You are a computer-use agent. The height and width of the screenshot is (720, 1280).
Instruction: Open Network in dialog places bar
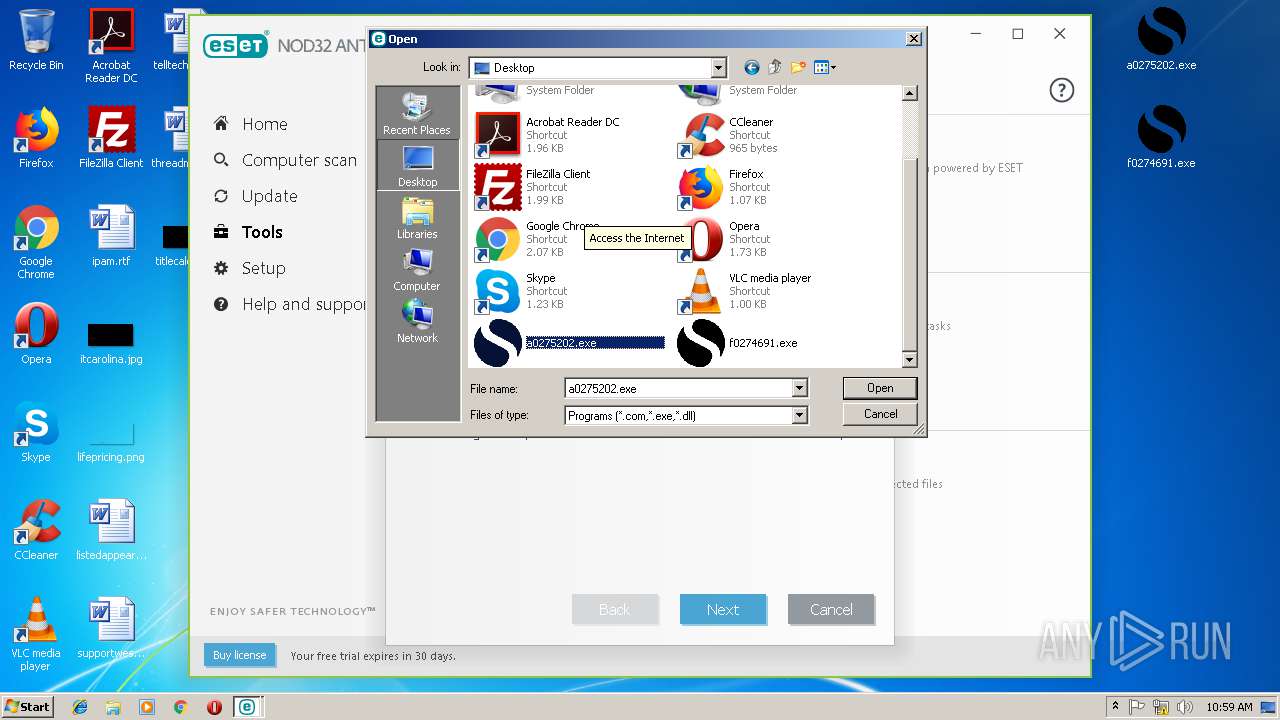(x=417, y=321)
